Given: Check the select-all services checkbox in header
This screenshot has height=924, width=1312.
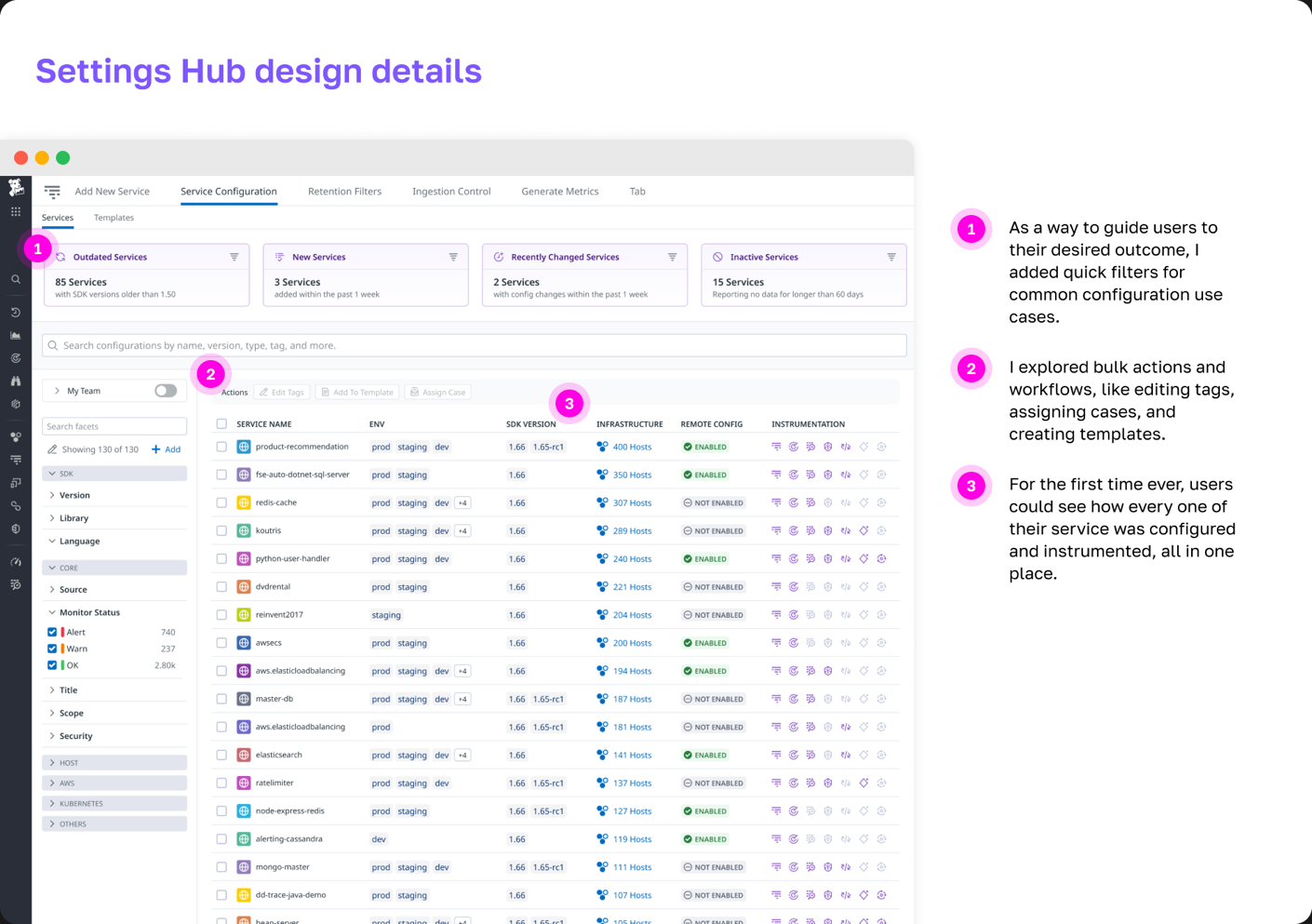Looking at the screenshot, I should tap(221, 423).
